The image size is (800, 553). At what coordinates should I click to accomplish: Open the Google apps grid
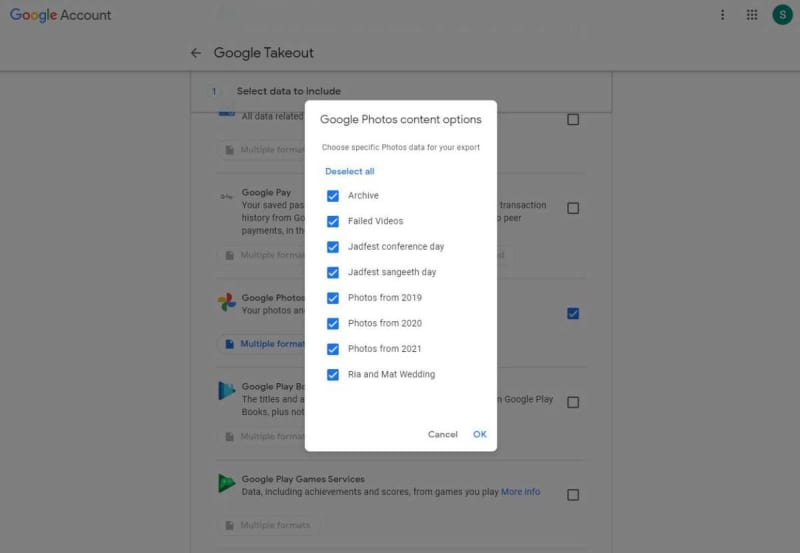point(752,15)
